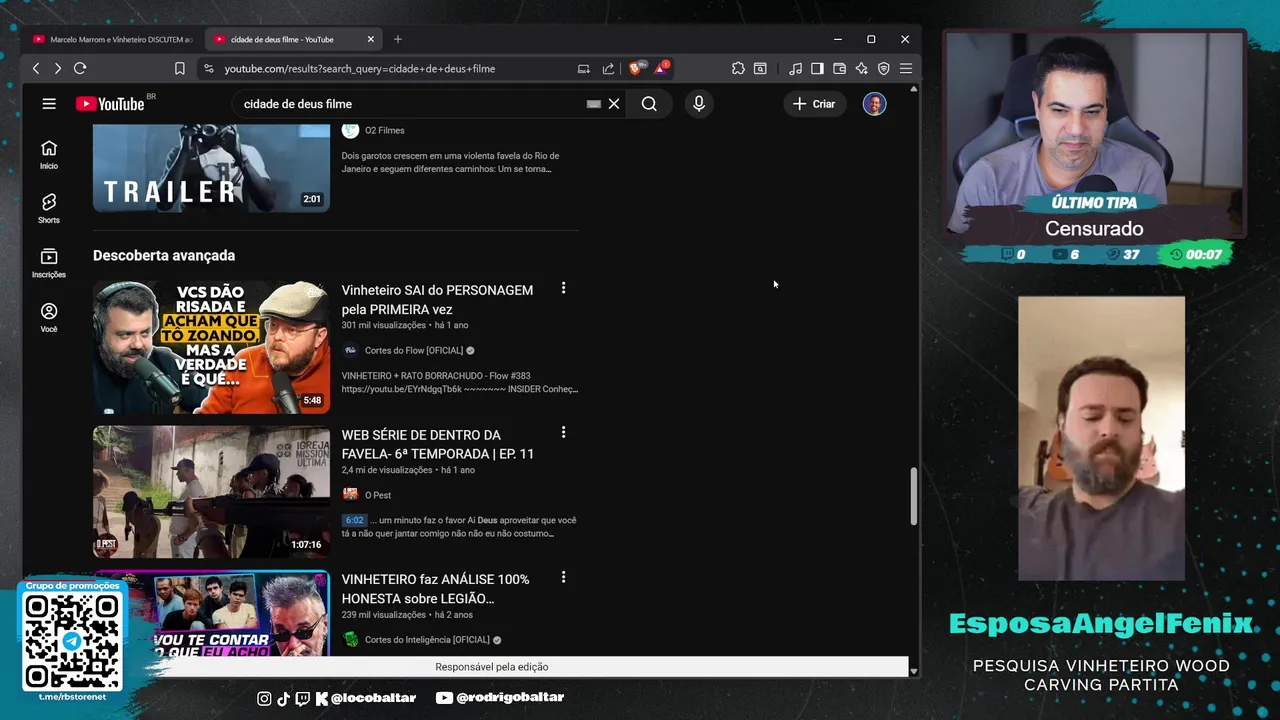
Task: Open the browser hamburger menu
Action: point(905,68)
